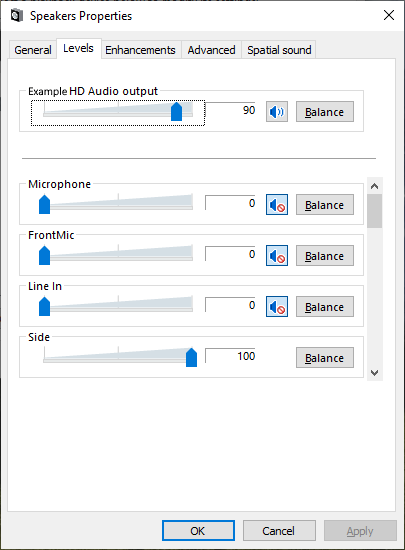405x550 pixels.
Task: Open the Spatial sound tab
Action: [279, 50]
